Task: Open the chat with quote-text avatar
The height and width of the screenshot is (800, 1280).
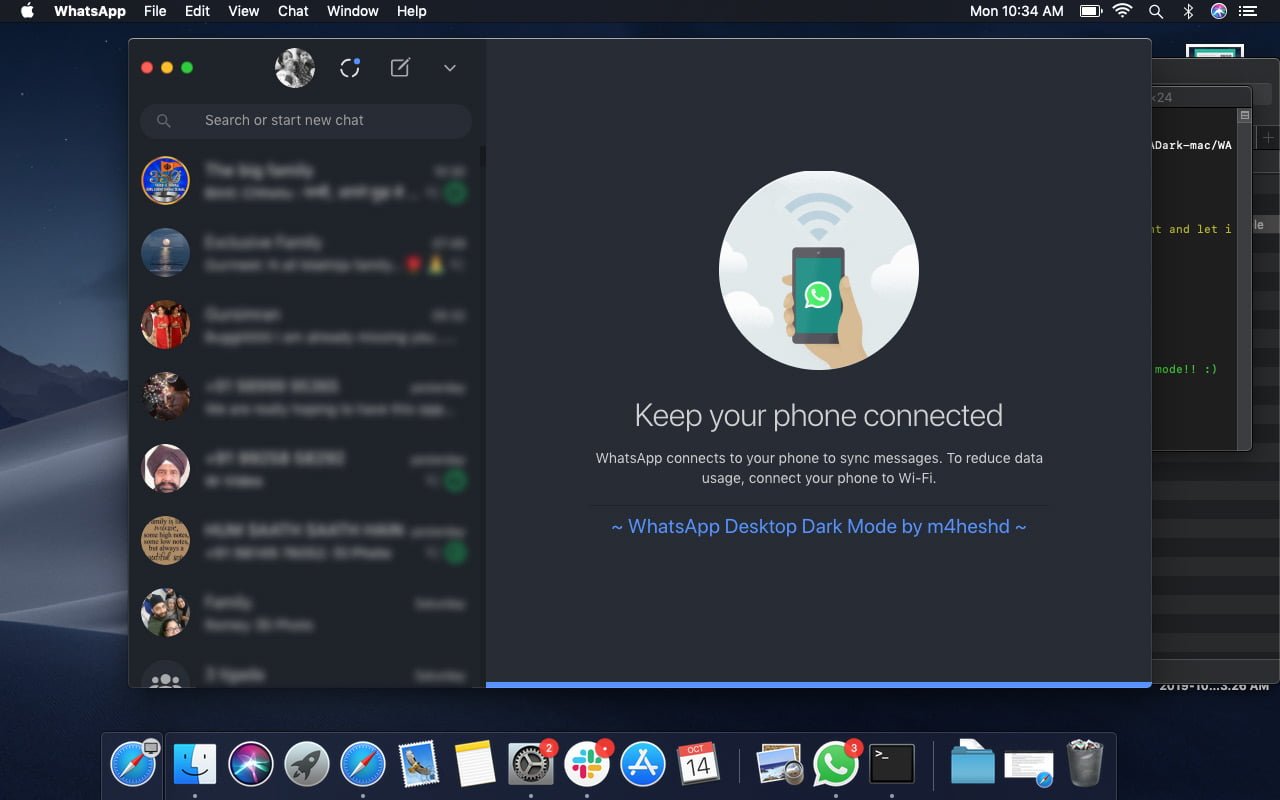Action: [x=306, y=541]
